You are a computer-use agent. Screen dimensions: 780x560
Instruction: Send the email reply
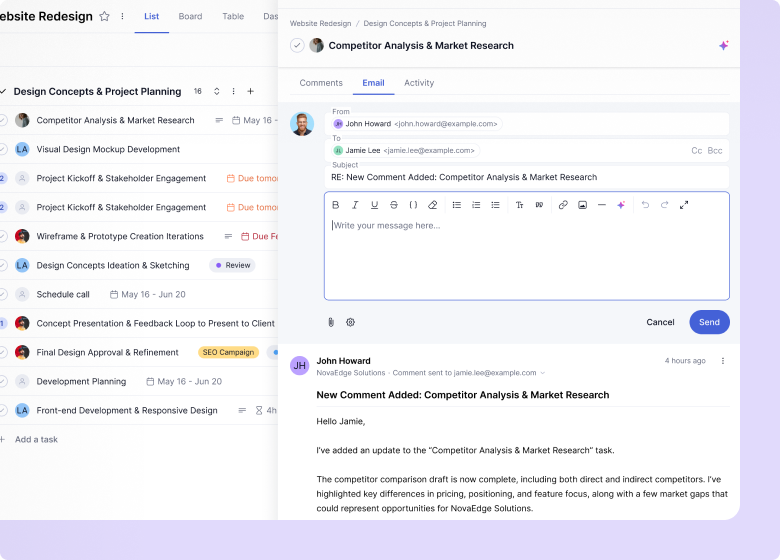(709, 322)
